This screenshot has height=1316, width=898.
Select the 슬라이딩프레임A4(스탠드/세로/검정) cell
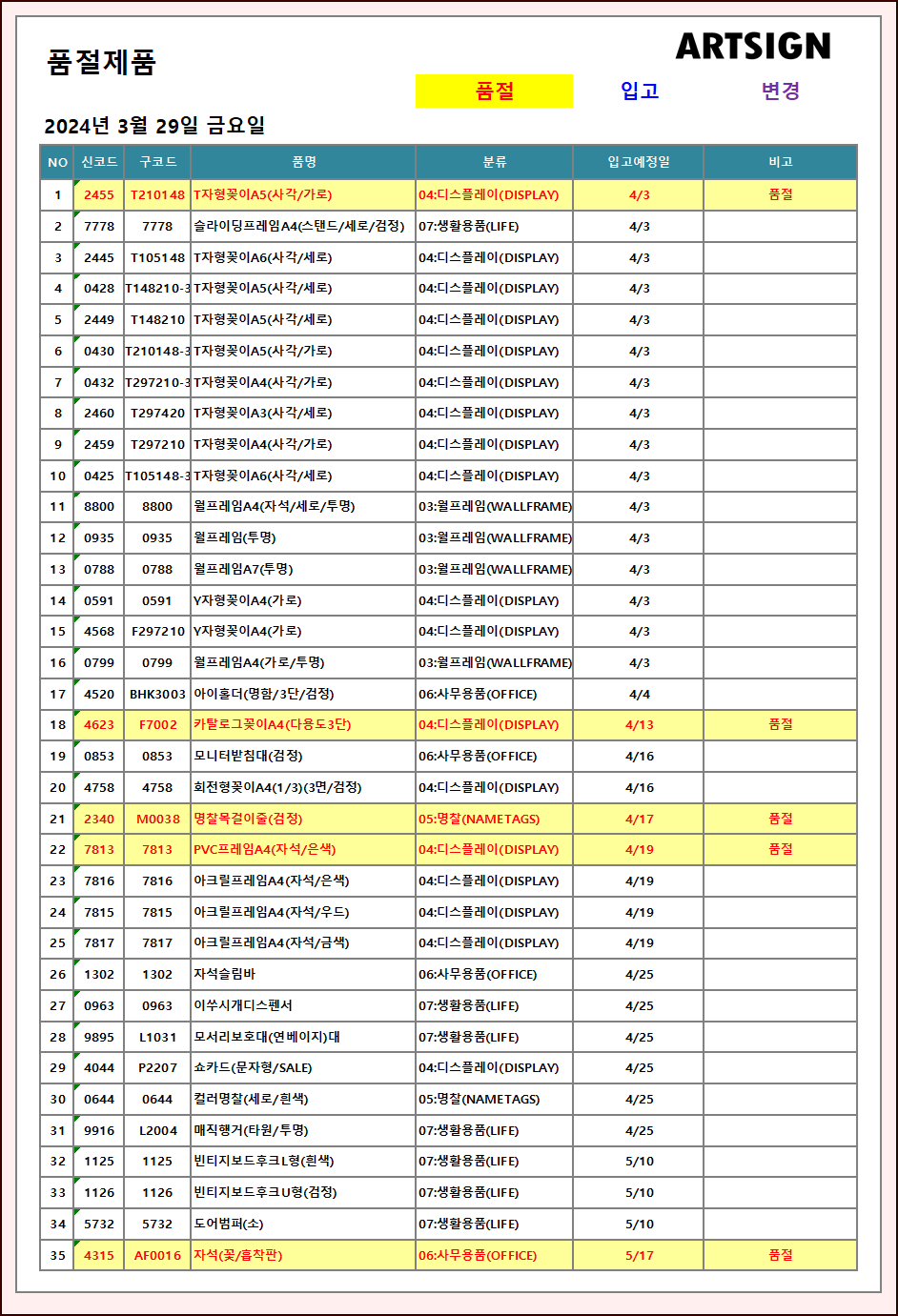coord(299,226)
